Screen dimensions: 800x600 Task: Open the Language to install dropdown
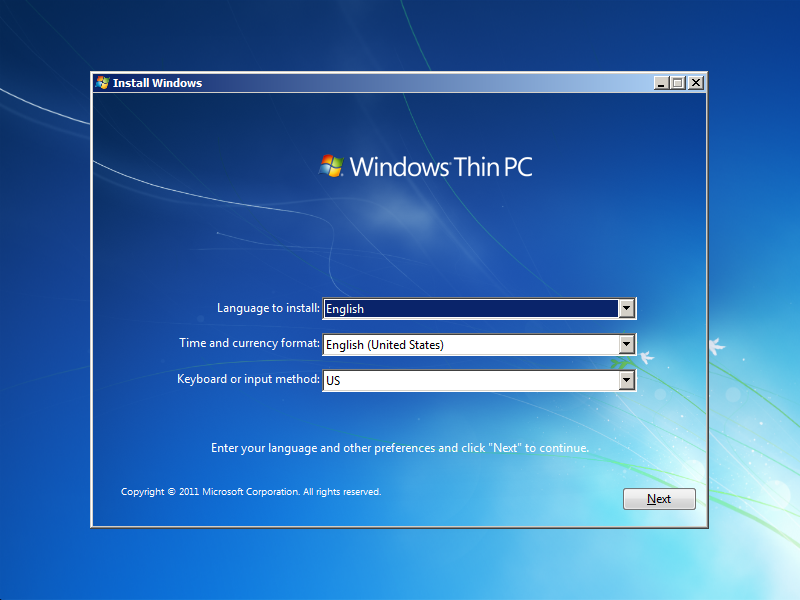[626, 308]
